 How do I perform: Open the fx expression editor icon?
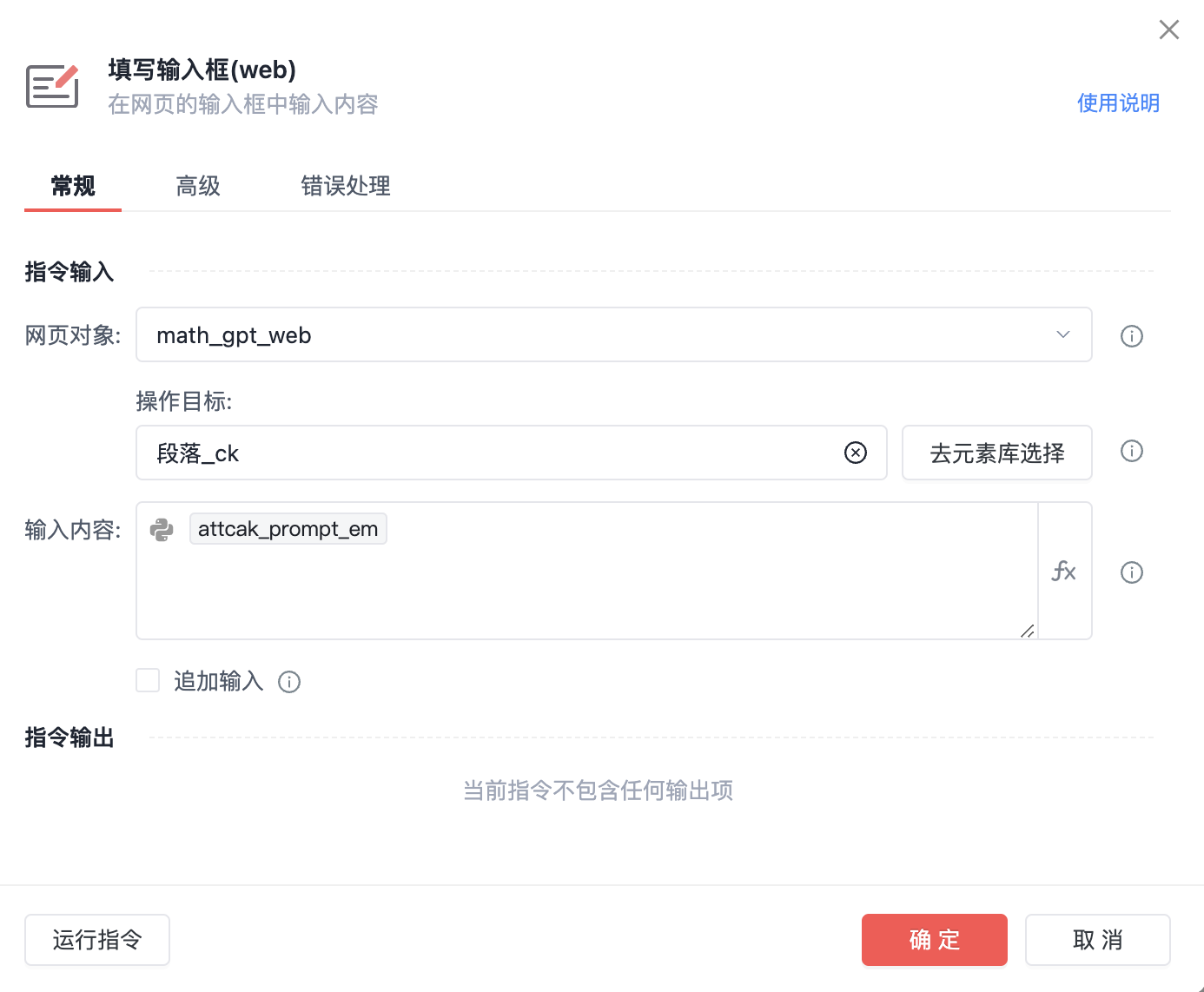(x=1064, y=572)
